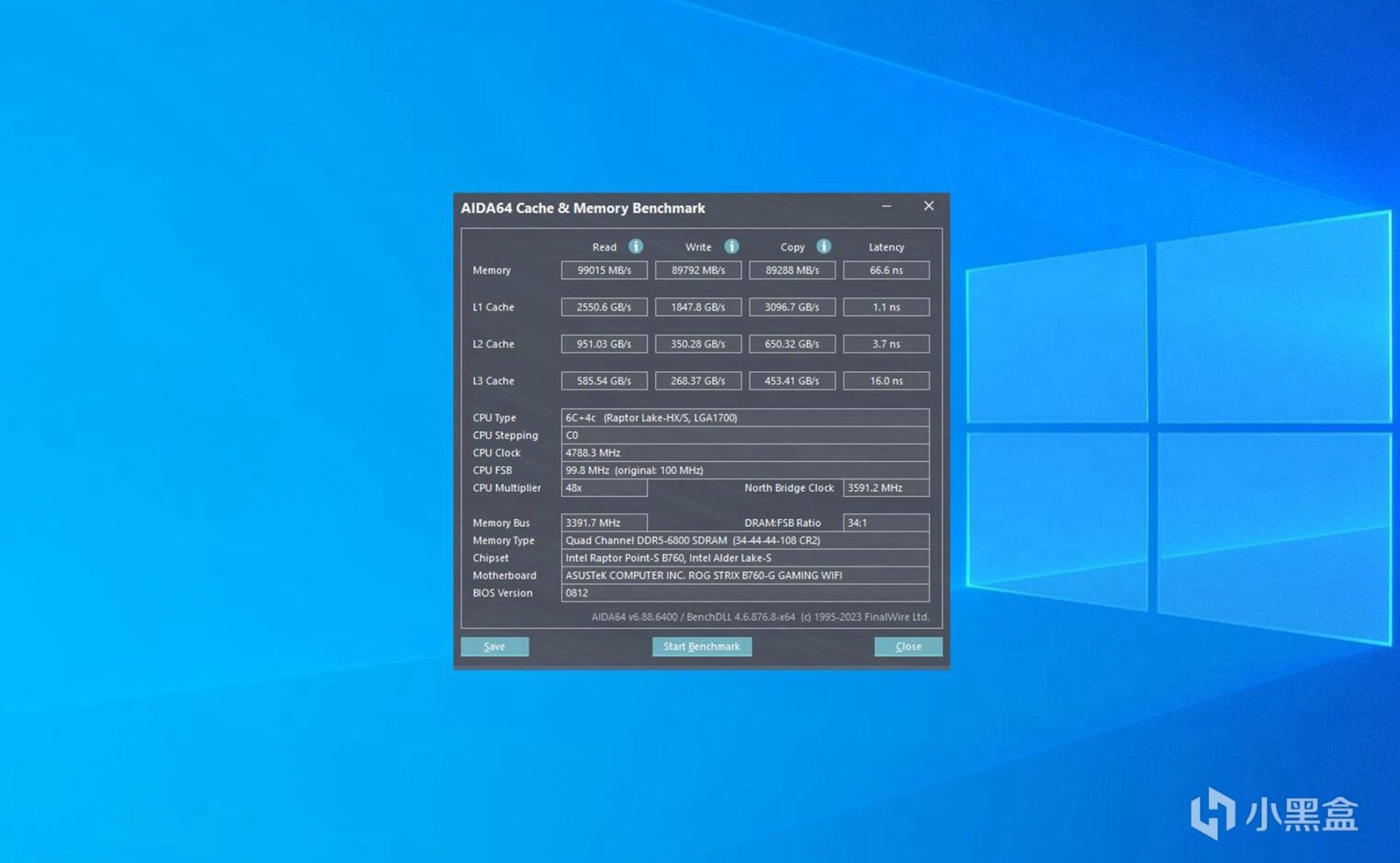Click the DRAM:FSB Ratio label
This screenshot has width=1400, height=863.
pyautogui.click(x=783, y=523)
